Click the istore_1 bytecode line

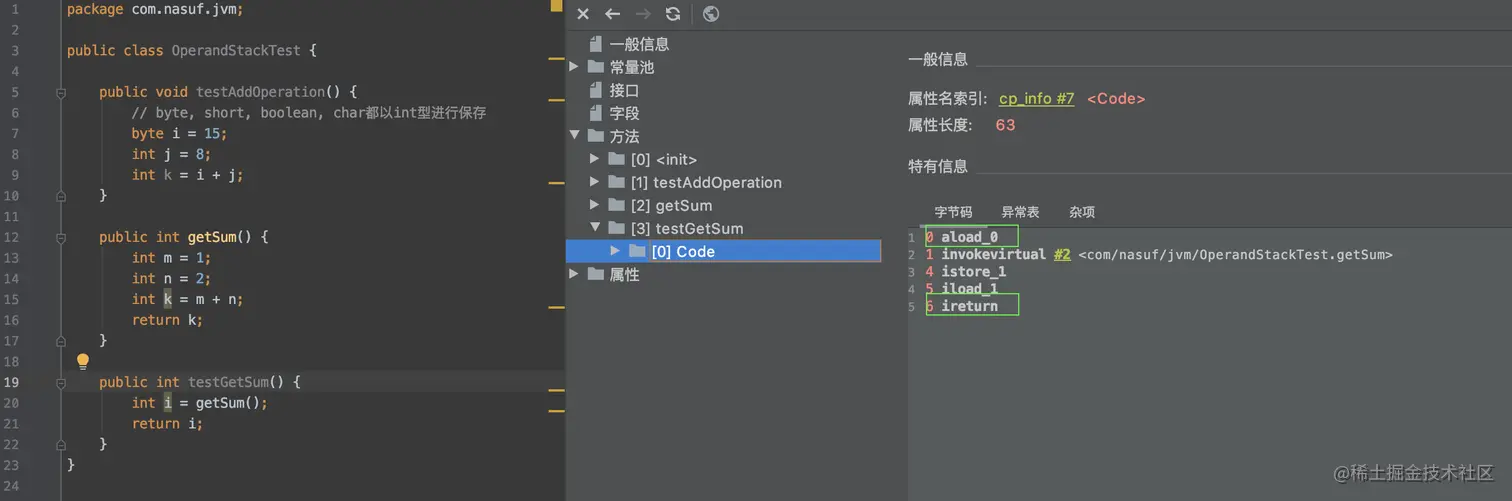click(x=973, y=272)
